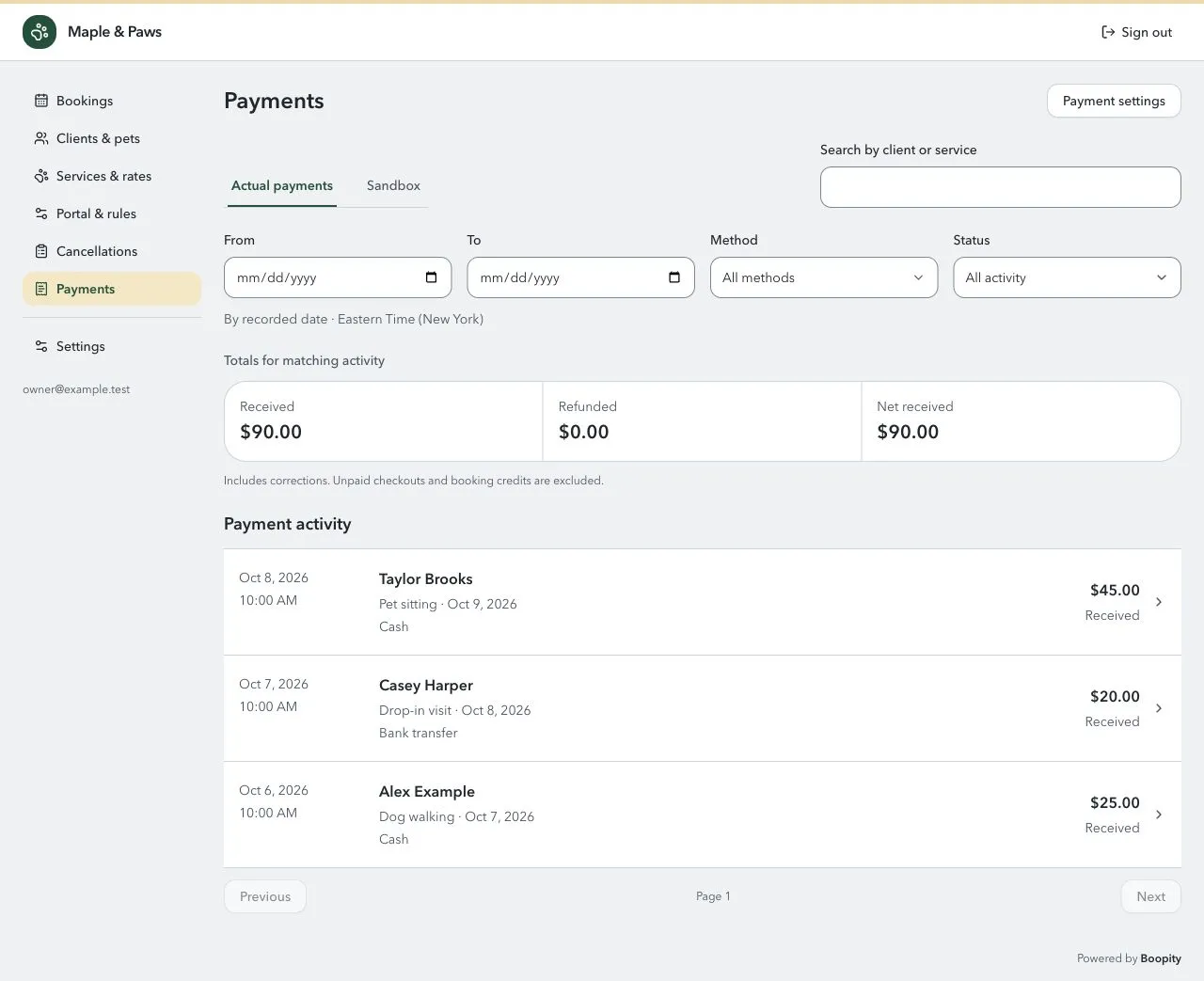Open the From date calendar picker icon
Image resolution: width=1204 pixels, height=981 pixels.
[x=431, y=277]
